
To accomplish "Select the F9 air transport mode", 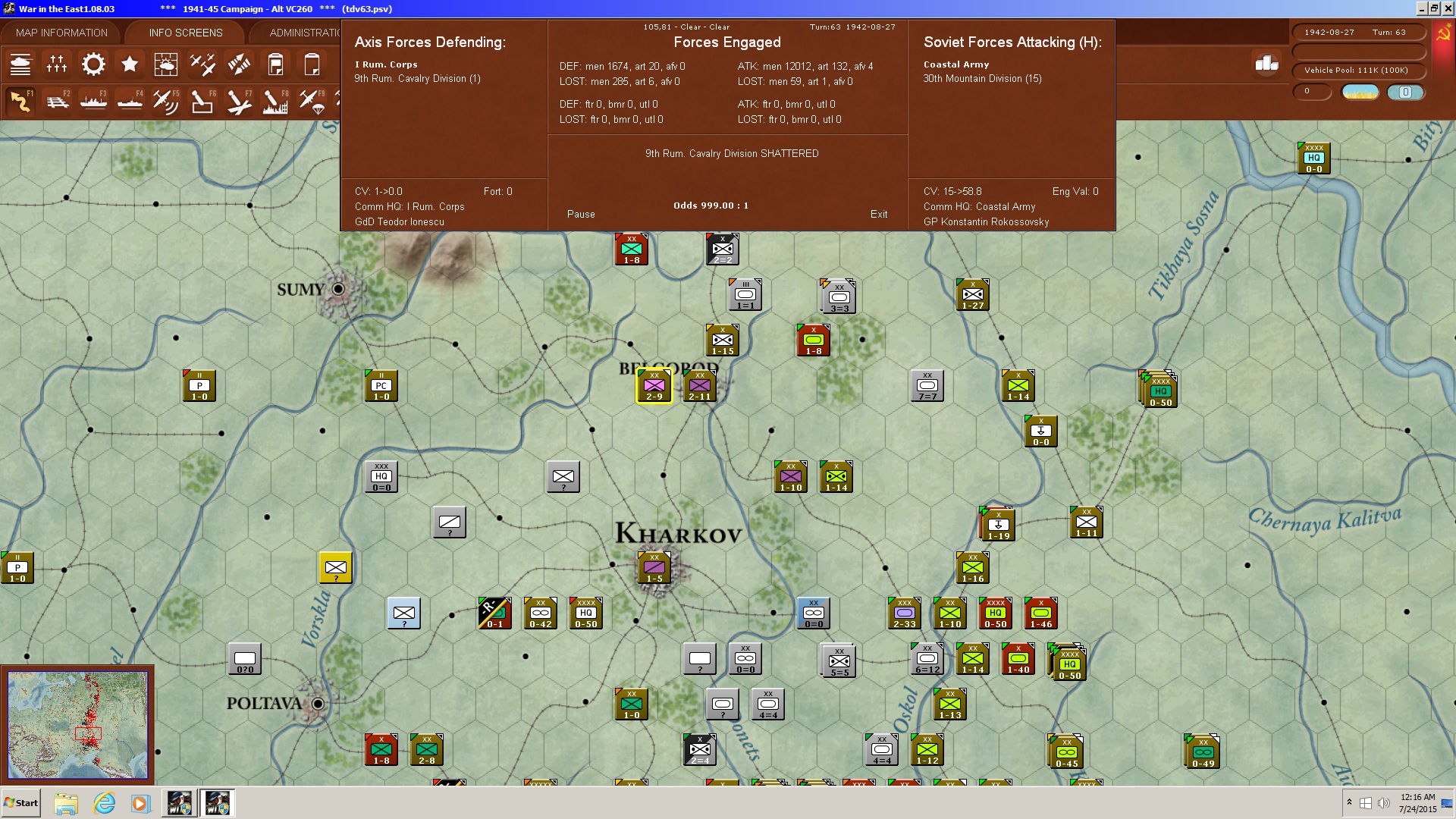I will point(312,102).
